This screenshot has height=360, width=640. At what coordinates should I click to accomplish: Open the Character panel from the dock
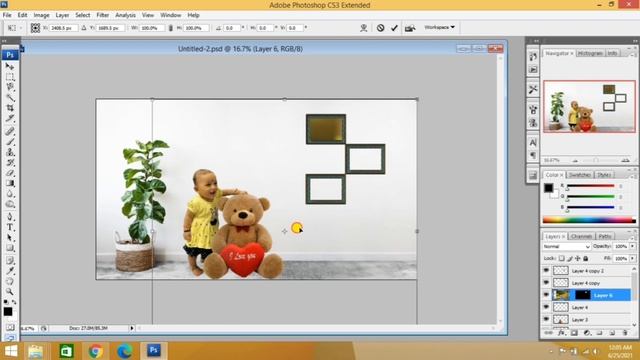[533, 142]
